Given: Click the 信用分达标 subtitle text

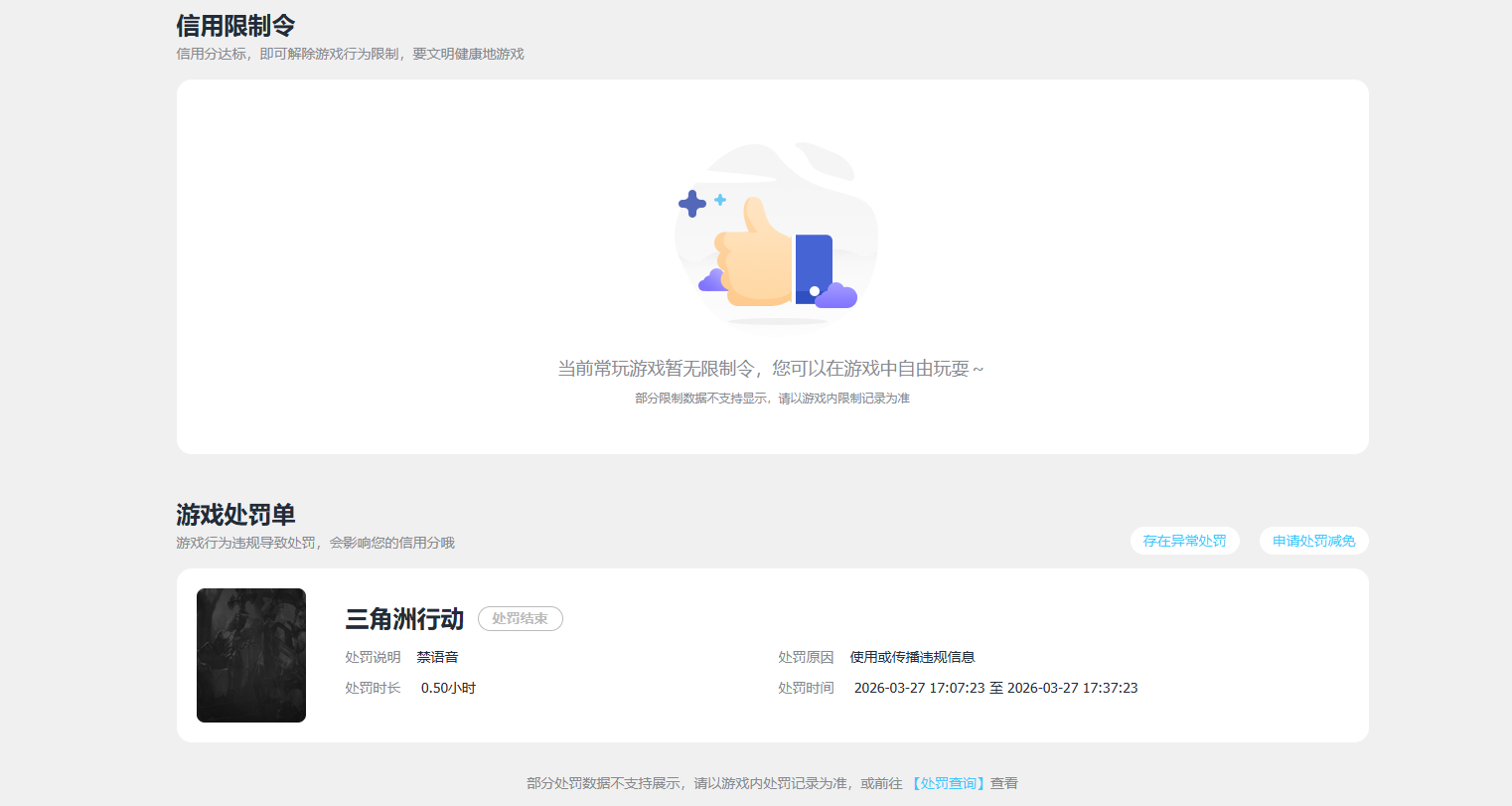Looking at the screenshot, I should [x=350, y=54].
